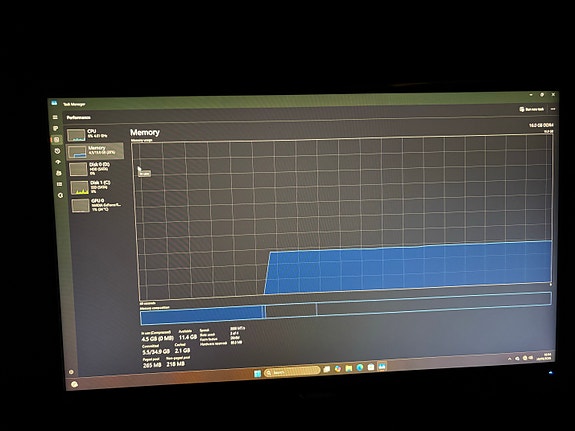This screenshot has height=431, width=575.
Task: Click the Run new task button
Action: (531, 109)
